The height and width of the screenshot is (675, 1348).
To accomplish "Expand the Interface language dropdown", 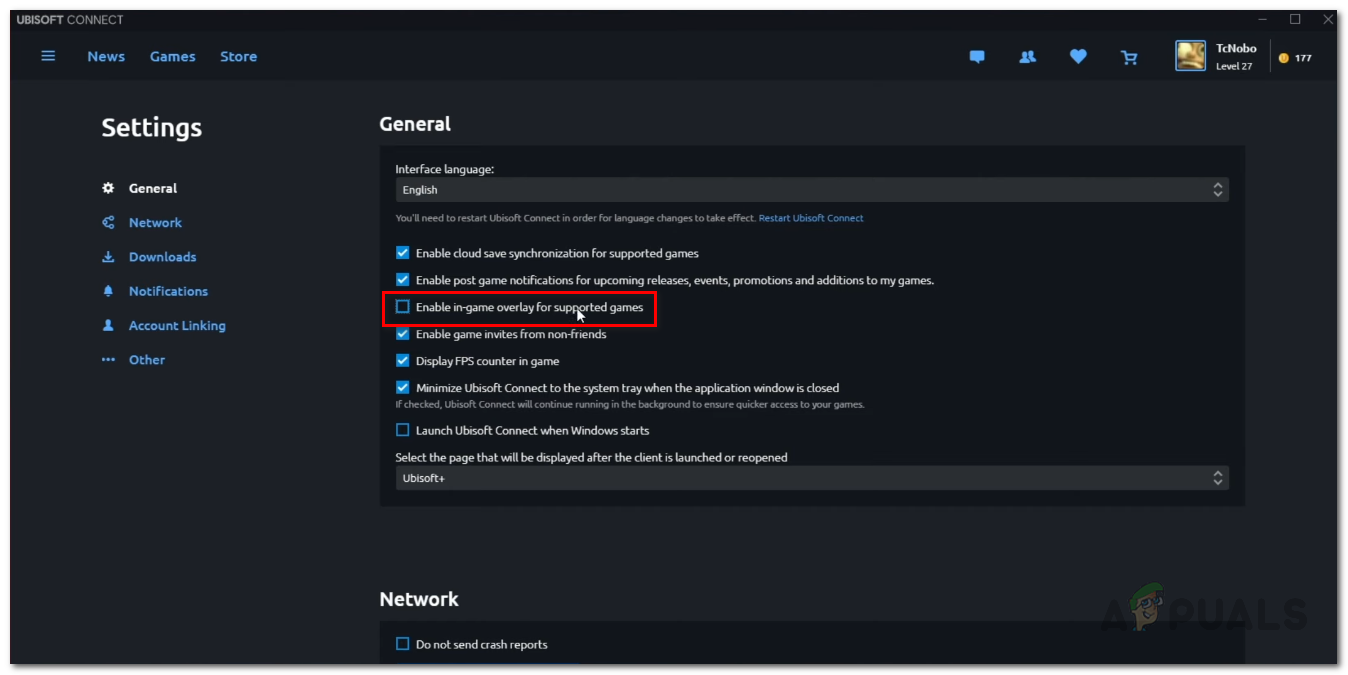I will pos(811,190).
